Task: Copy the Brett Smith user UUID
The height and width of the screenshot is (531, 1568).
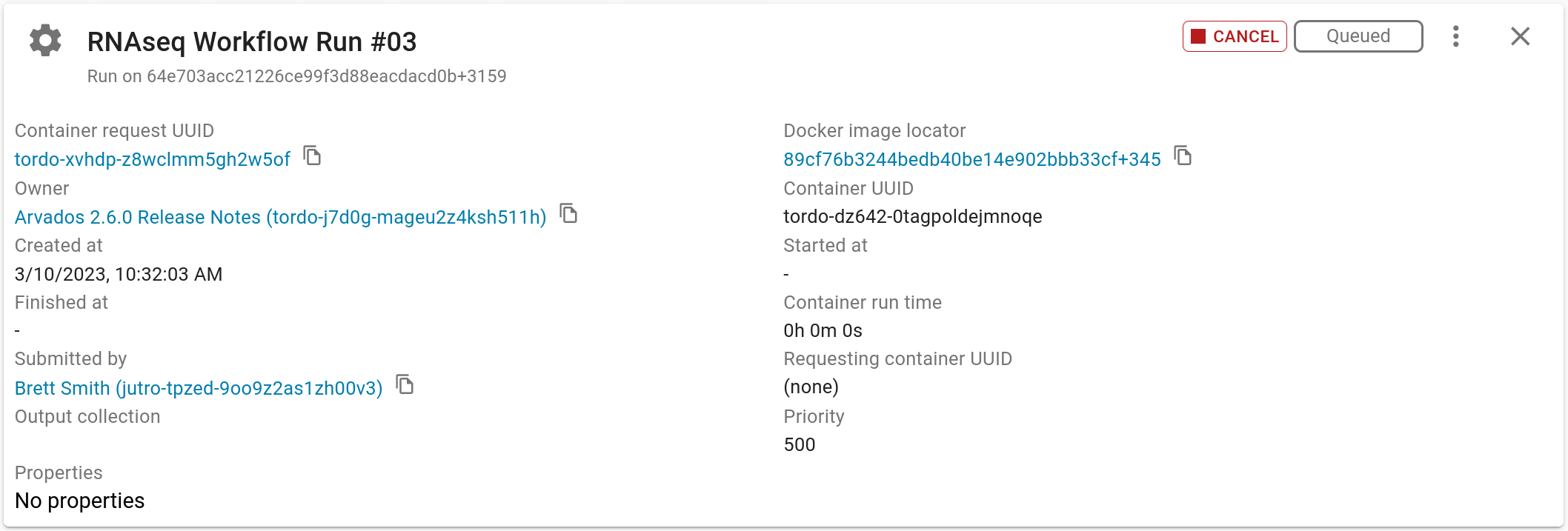Action: point(405,385)
